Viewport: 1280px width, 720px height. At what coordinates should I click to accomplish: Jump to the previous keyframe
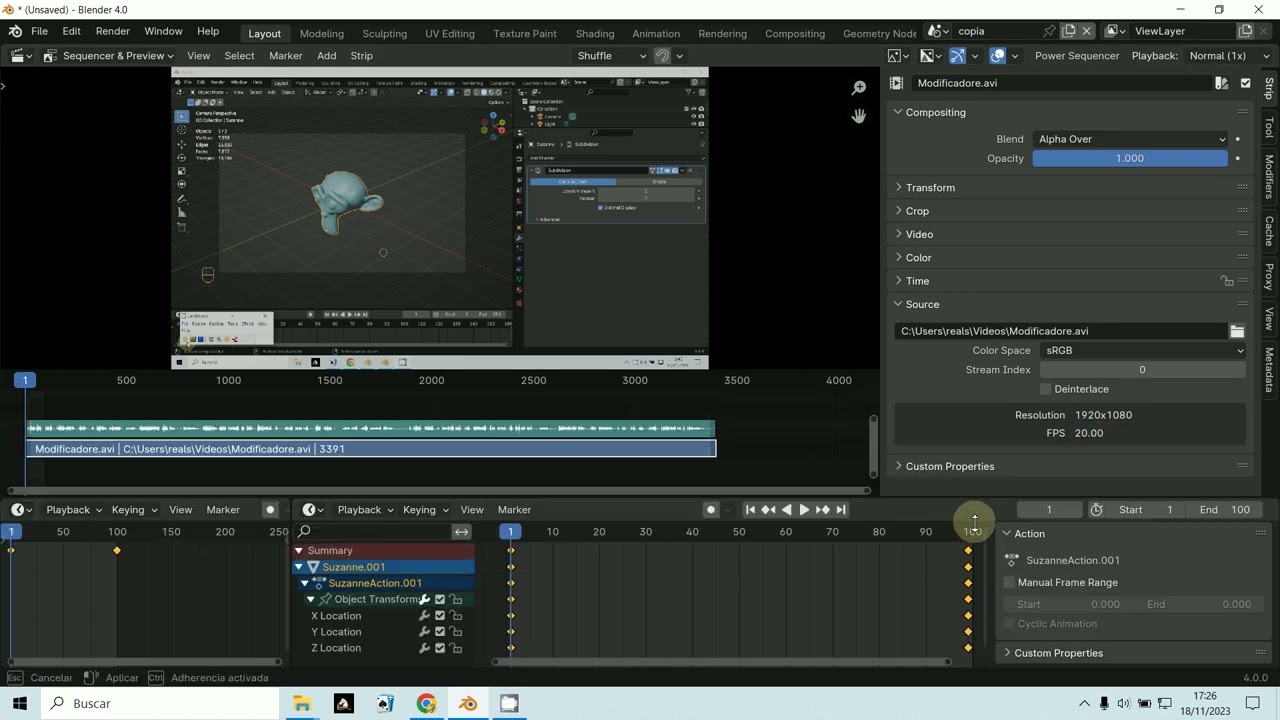click(x=768, y=510)
